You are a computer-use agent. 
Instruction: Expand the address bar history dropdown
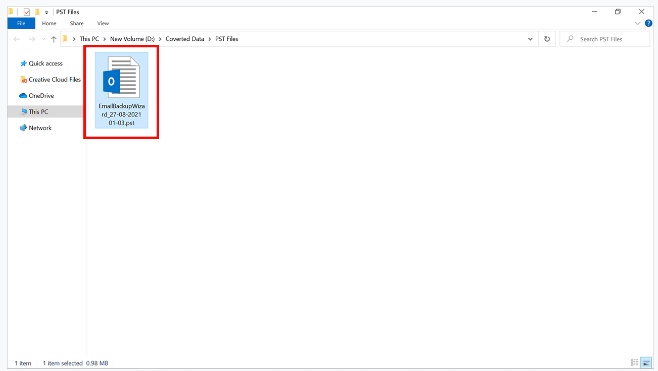tap(530, 39)
